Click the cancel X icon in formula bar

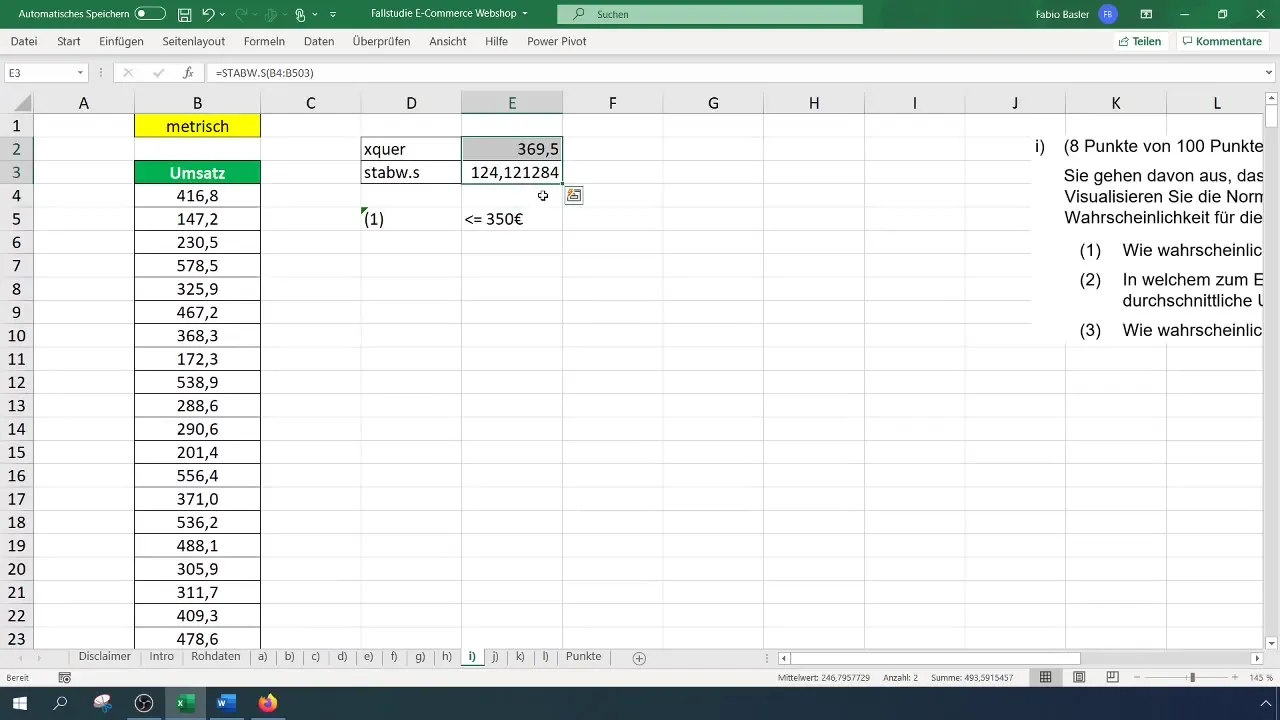128,73
